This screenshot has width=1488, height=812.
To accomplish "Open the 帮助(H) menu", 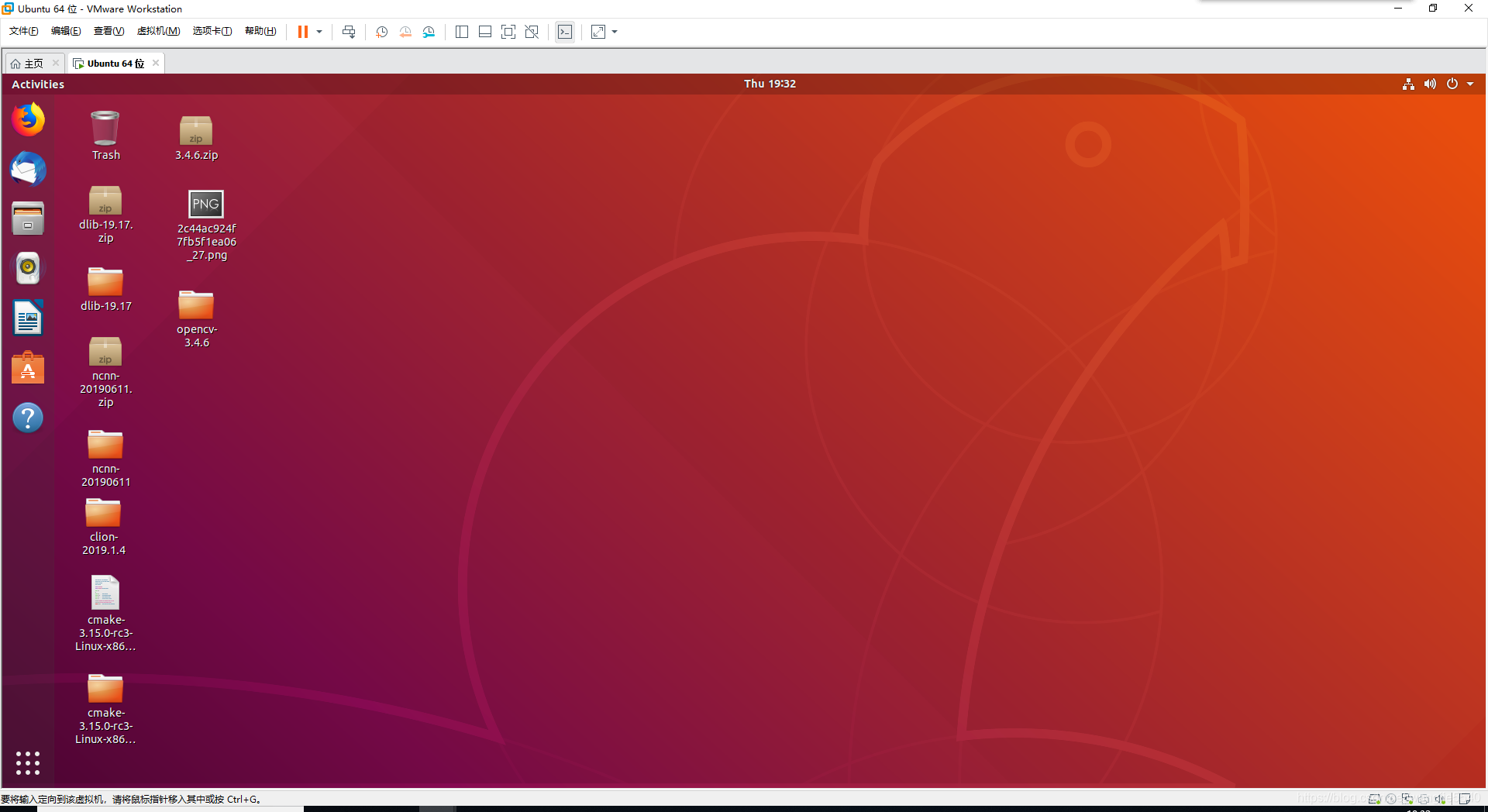I will click(260, 31).
